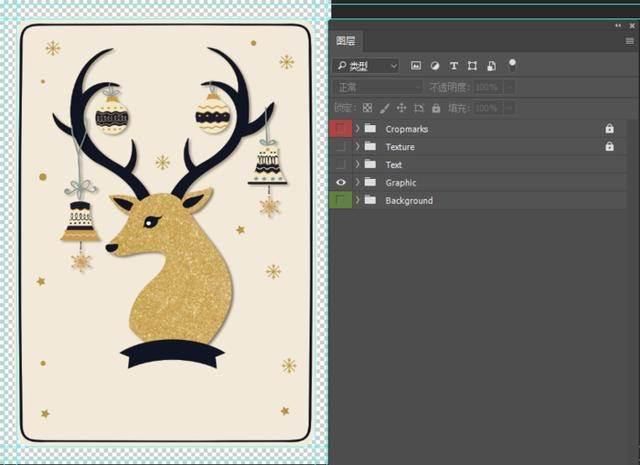Filter layers by type (T) icon

(x=453, y=66)
